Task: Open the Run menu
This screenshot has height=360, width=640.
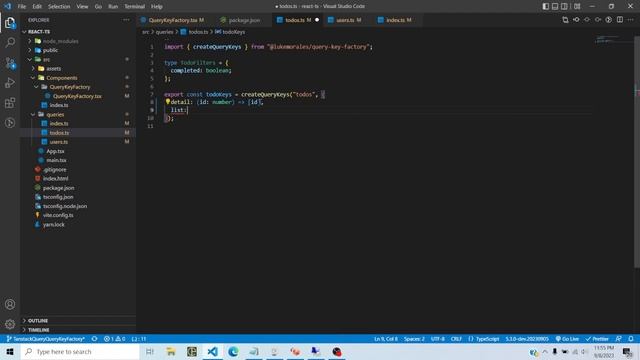Action: 113,6
